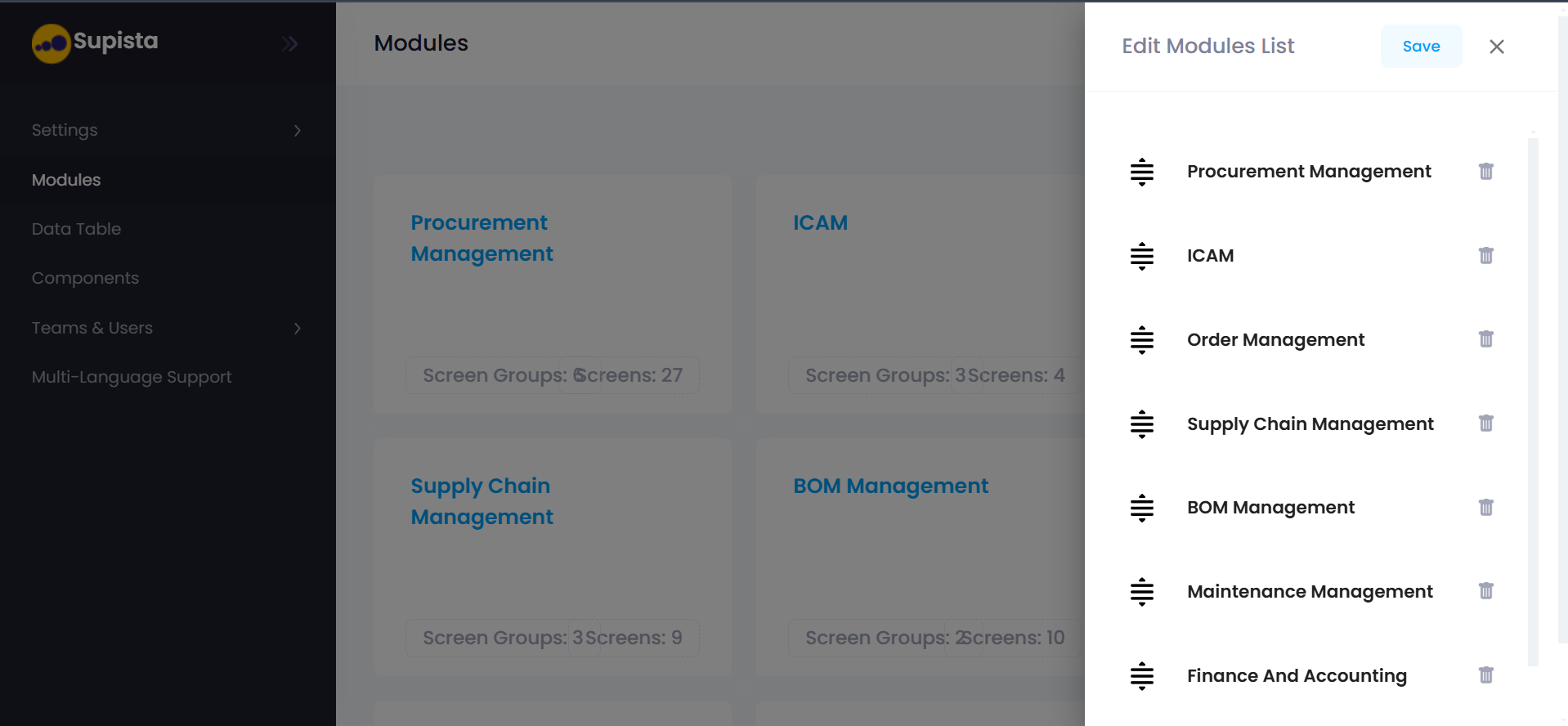Collapse the sidebar using double-chevron icon
Viewport: 1568px width, 726px height.
(x=289, y=43)
